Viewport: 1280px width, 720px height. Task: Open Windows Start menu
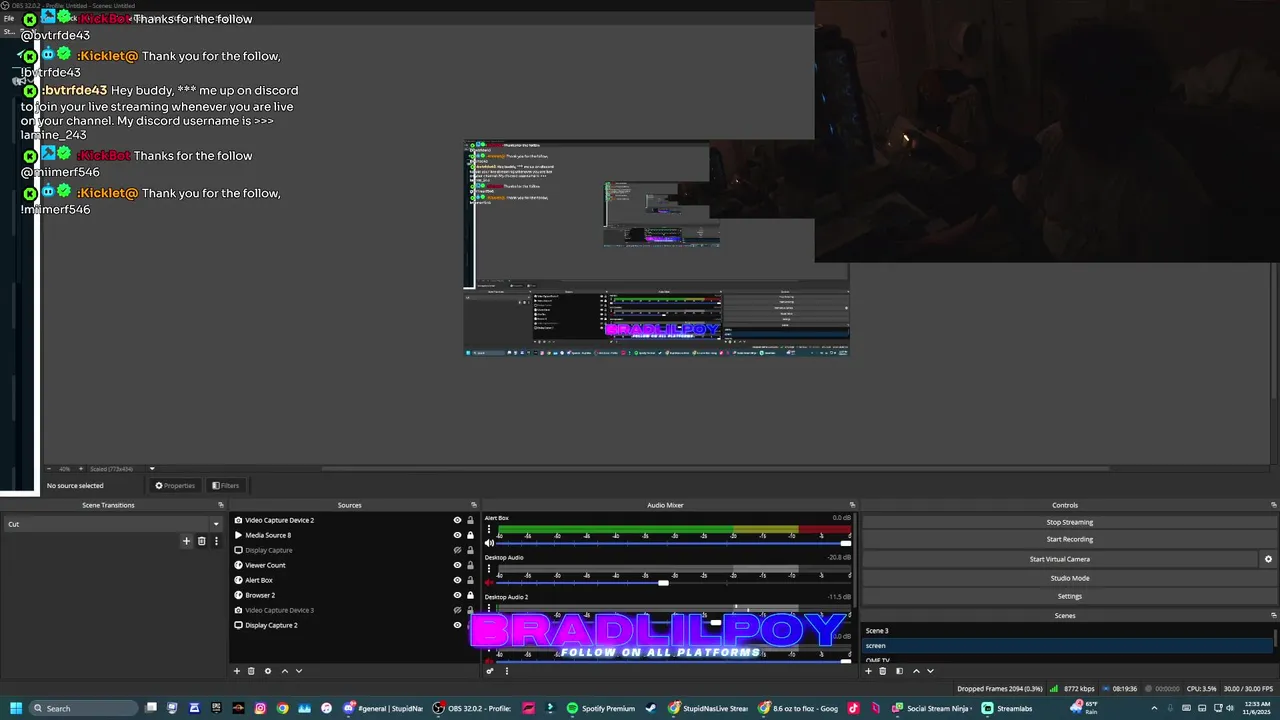click(x=15, y=708)
